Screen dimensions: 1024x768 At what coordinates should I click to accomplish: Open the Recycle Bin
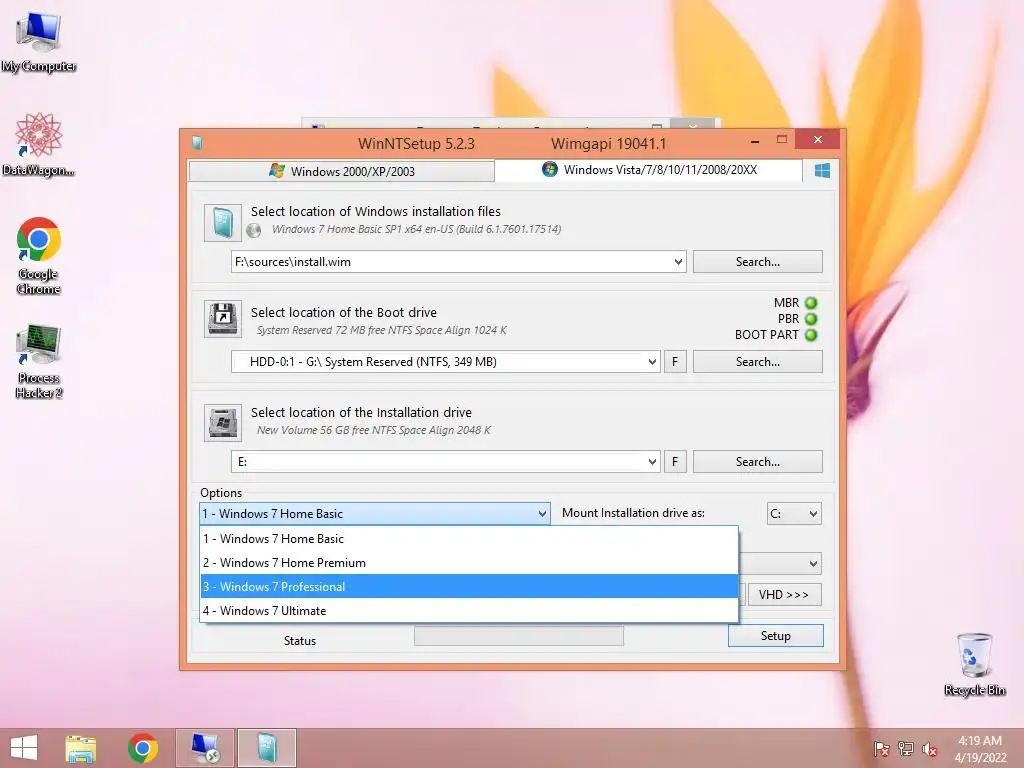974,664
